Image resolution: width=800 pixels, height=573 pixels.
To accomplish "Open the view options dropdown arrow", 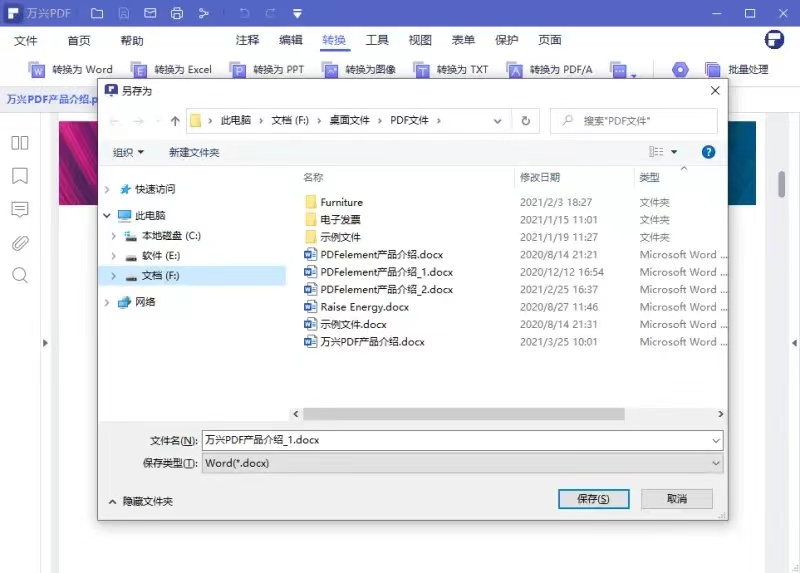I will [x=674, y=152].
